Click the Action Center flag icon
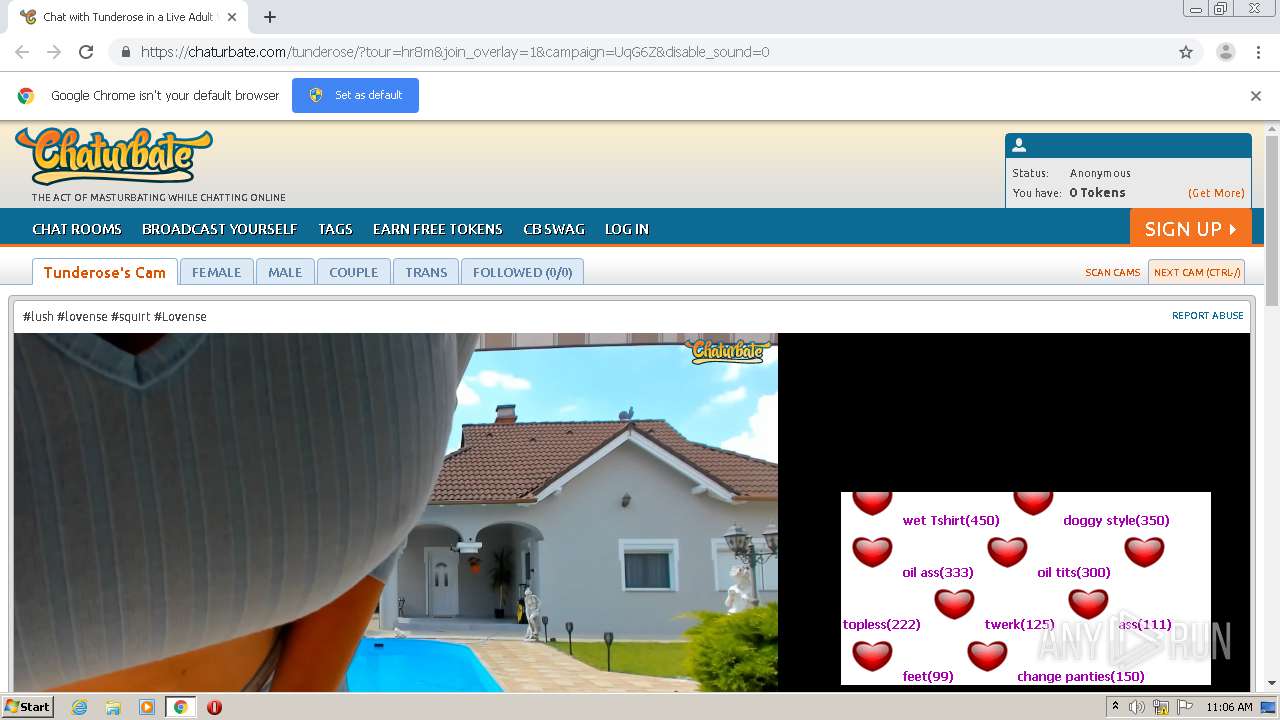Viewport: 1280px width, 720px height. pyautogui.click(x=1184, y=707)
